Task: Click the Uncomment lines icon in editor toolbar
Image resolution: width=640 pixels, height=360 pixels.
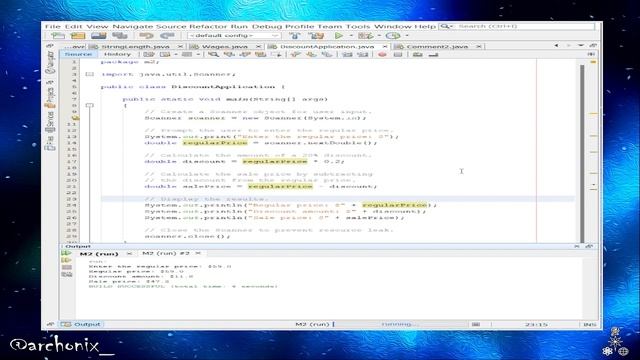Action: tap(433, 54)
